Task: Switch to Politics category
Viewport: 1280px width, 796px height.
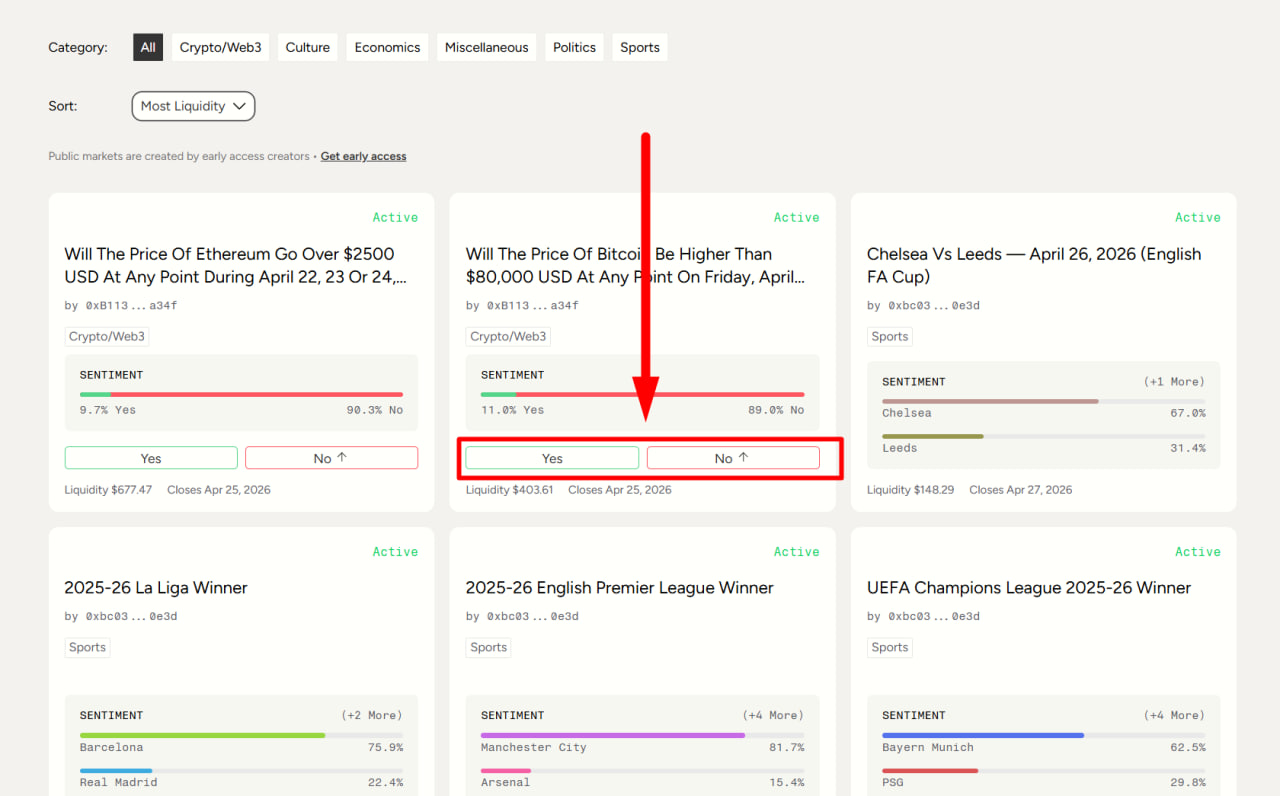Action: tap(574, 47)
